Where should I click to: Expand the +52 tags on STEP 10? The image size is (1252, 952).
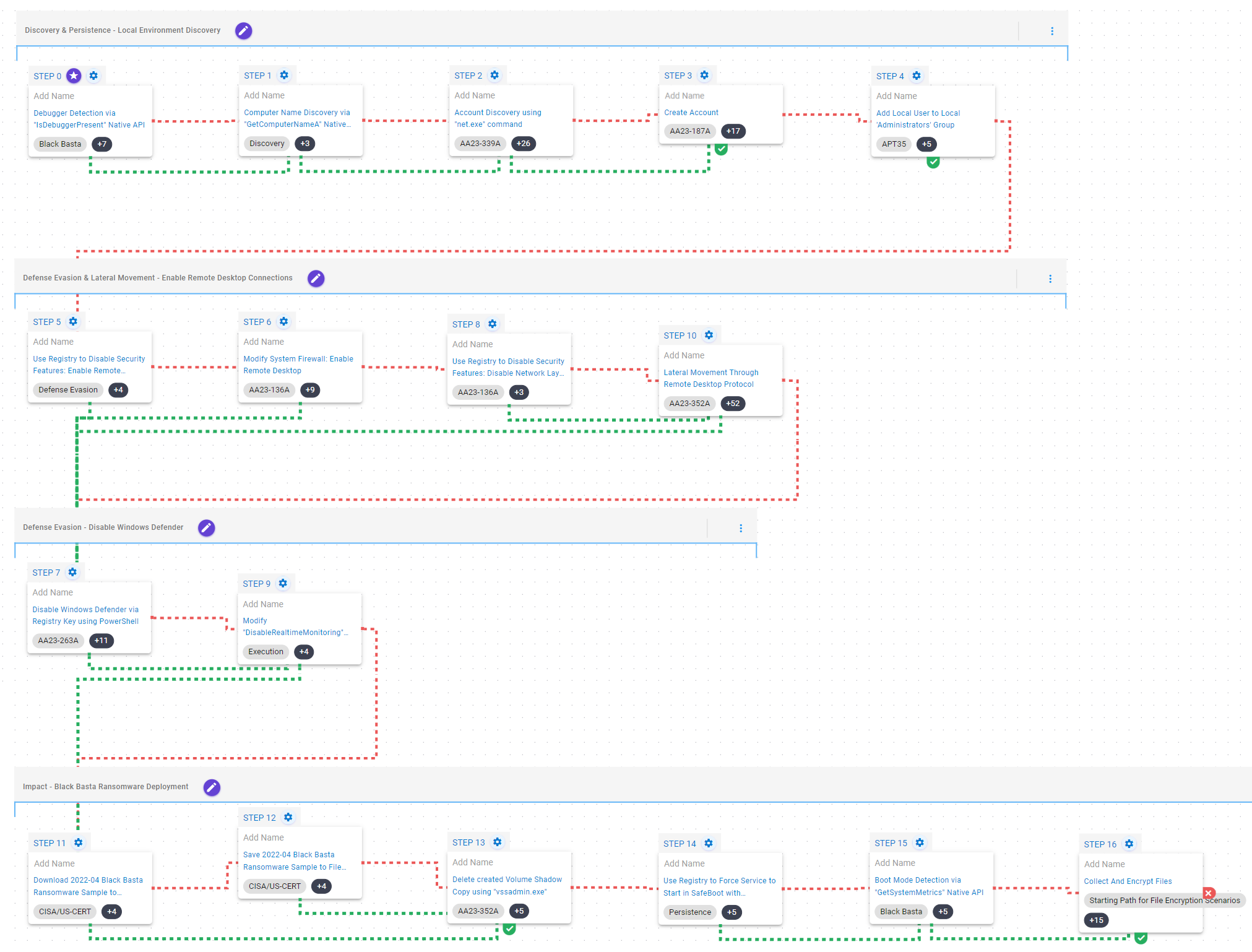pyautogui.click(x=733, y=404)
